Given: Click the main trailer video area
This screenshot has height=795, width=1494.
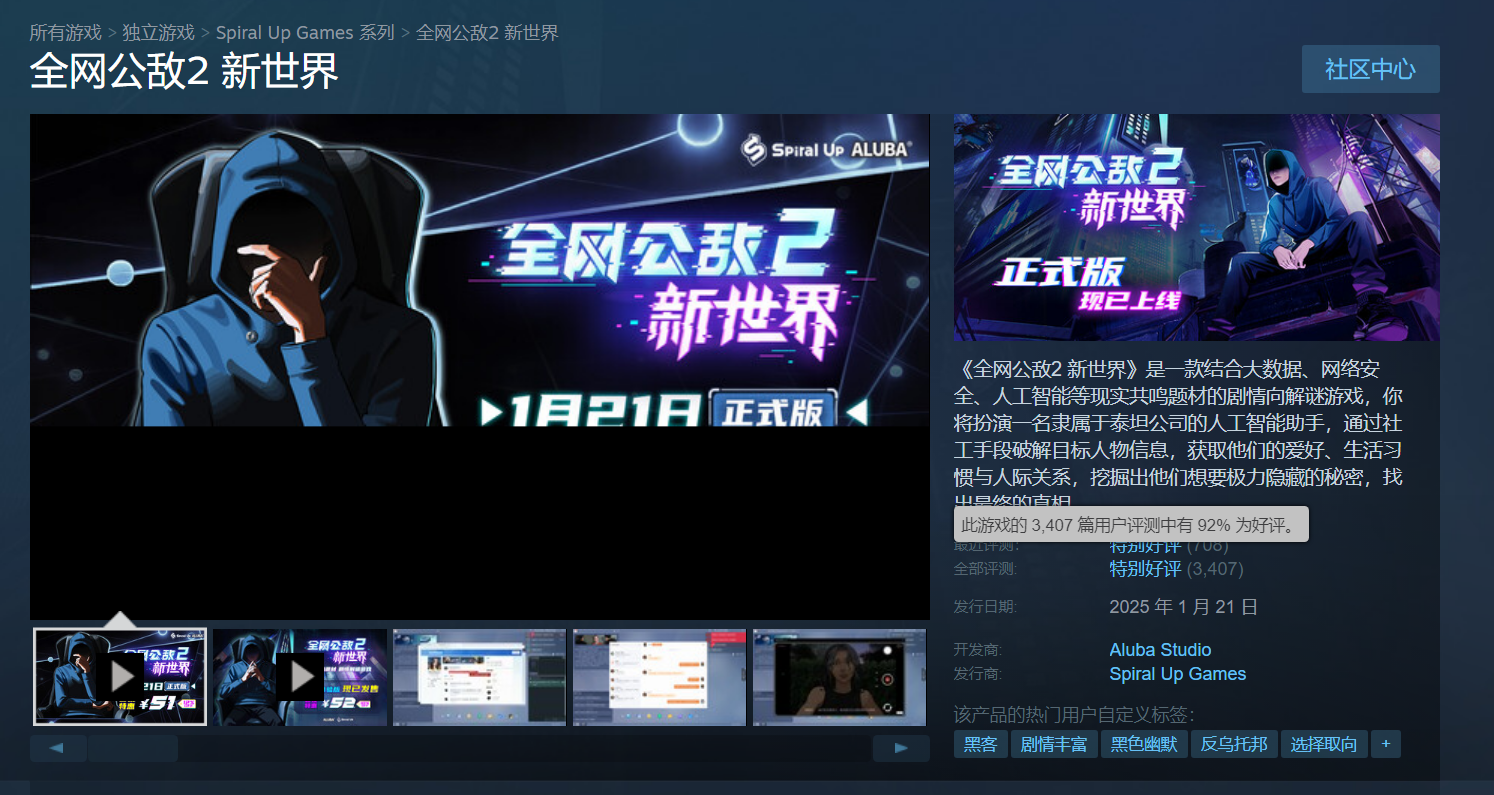Looking at the screenshot, I should pyautogui.click(x=480, y=366).
